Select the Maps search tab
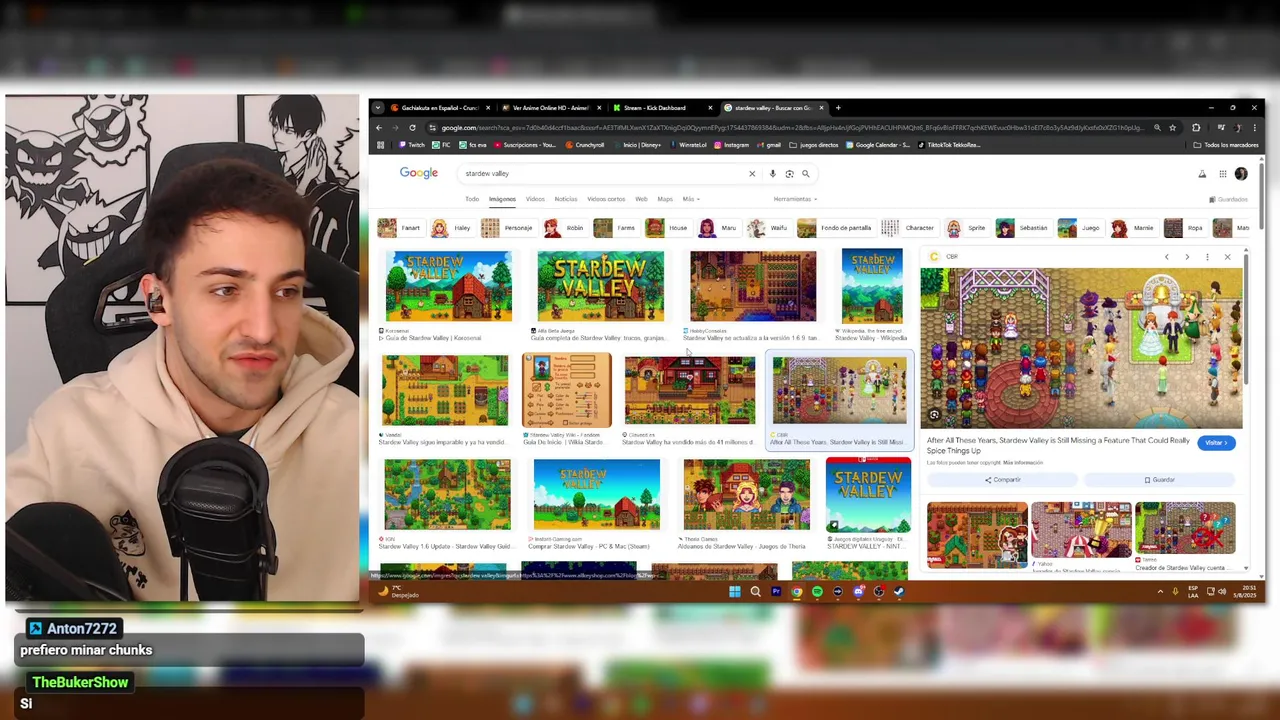 tap(665, 199)
